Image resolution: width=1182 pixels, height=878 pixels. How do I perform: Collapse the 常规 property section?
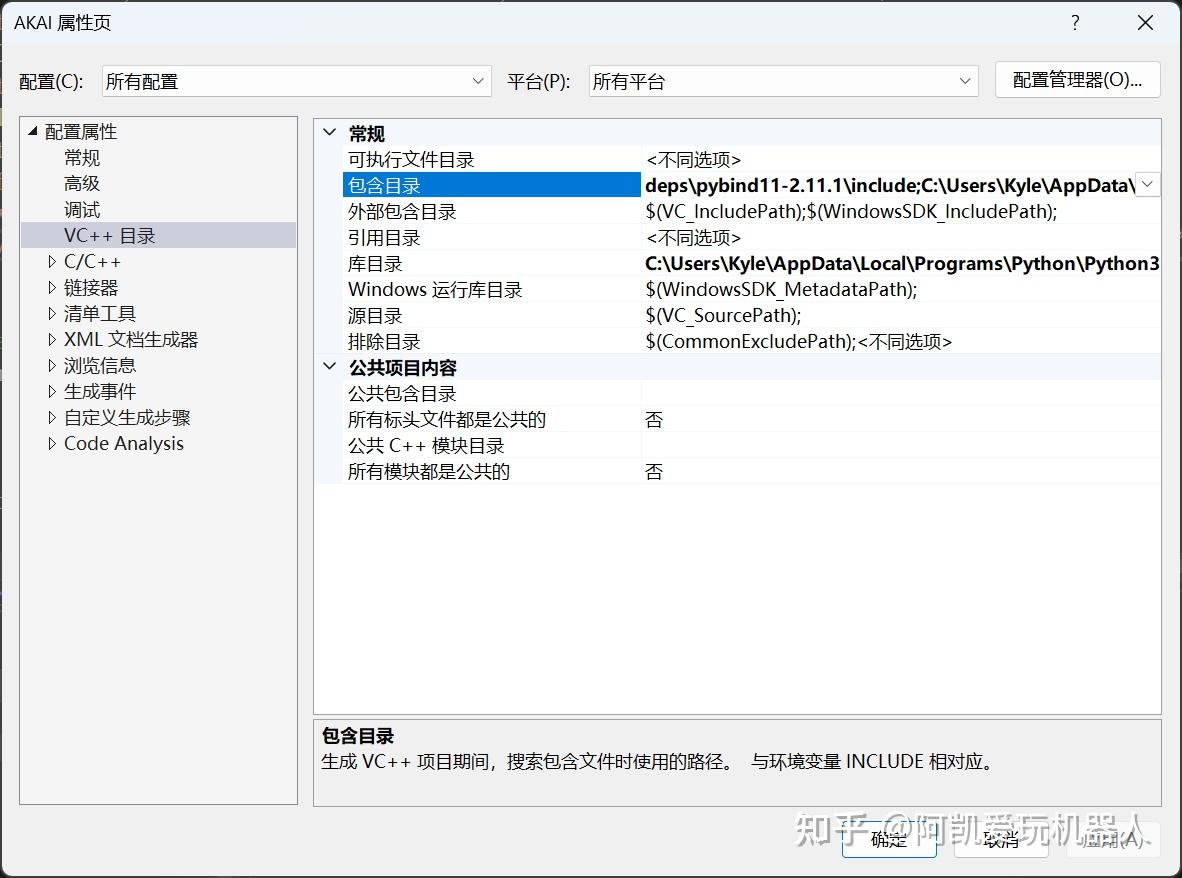click(x=329, y=132)
